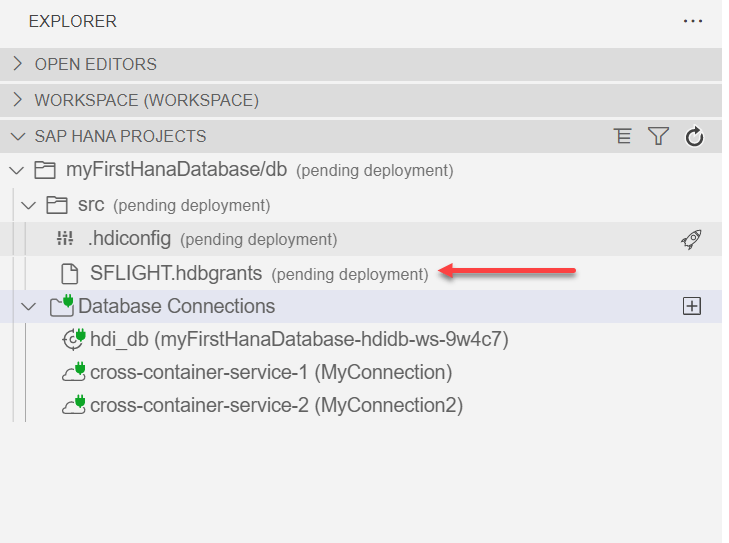This screenshot has height=543, width=729.
Task: Click the cross-container-service-2 cloud icon
Action: [73, 406]
